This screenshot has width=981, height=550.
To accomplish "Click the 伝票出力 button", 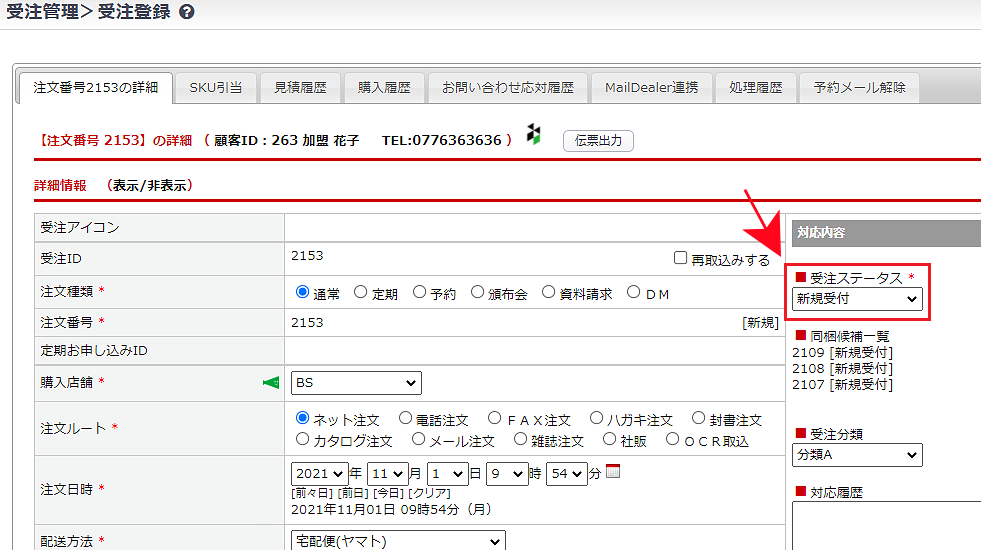I will tap(598, 141).
